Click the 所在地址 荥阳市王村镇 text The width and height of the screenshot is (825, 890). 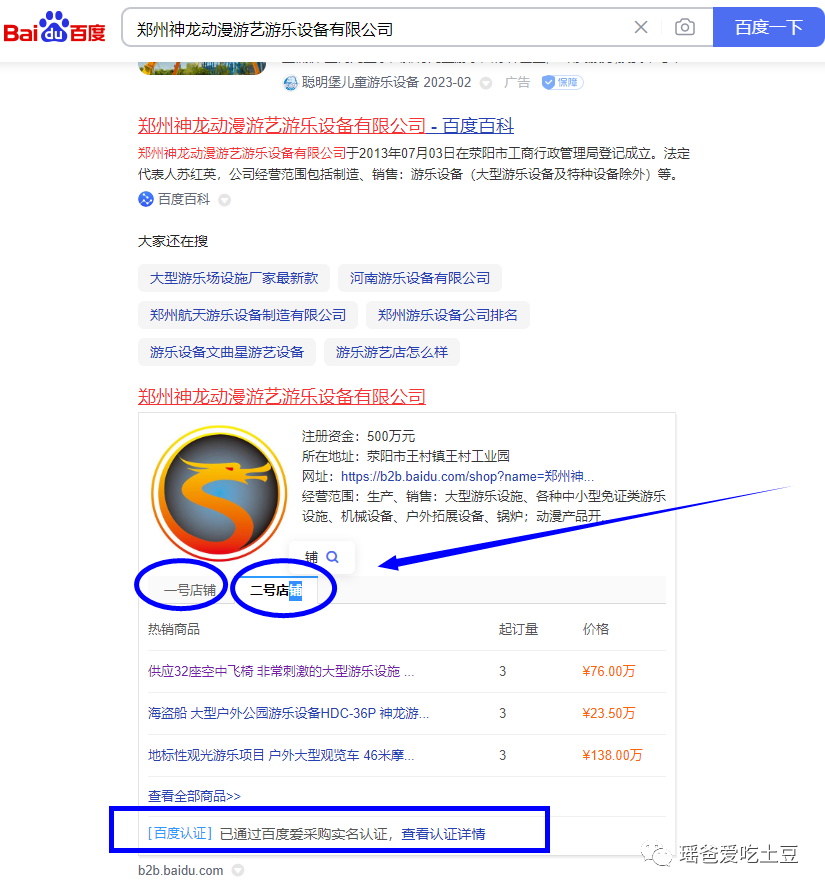tap(405, 456)
